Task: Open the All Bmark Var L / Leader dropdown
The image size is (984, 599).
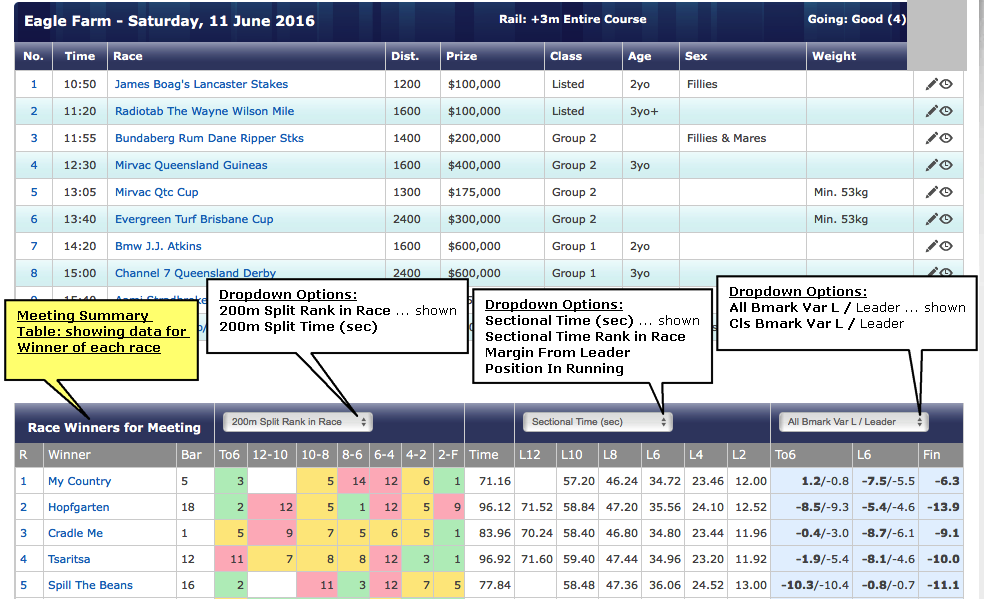Action: click(854, 422)
